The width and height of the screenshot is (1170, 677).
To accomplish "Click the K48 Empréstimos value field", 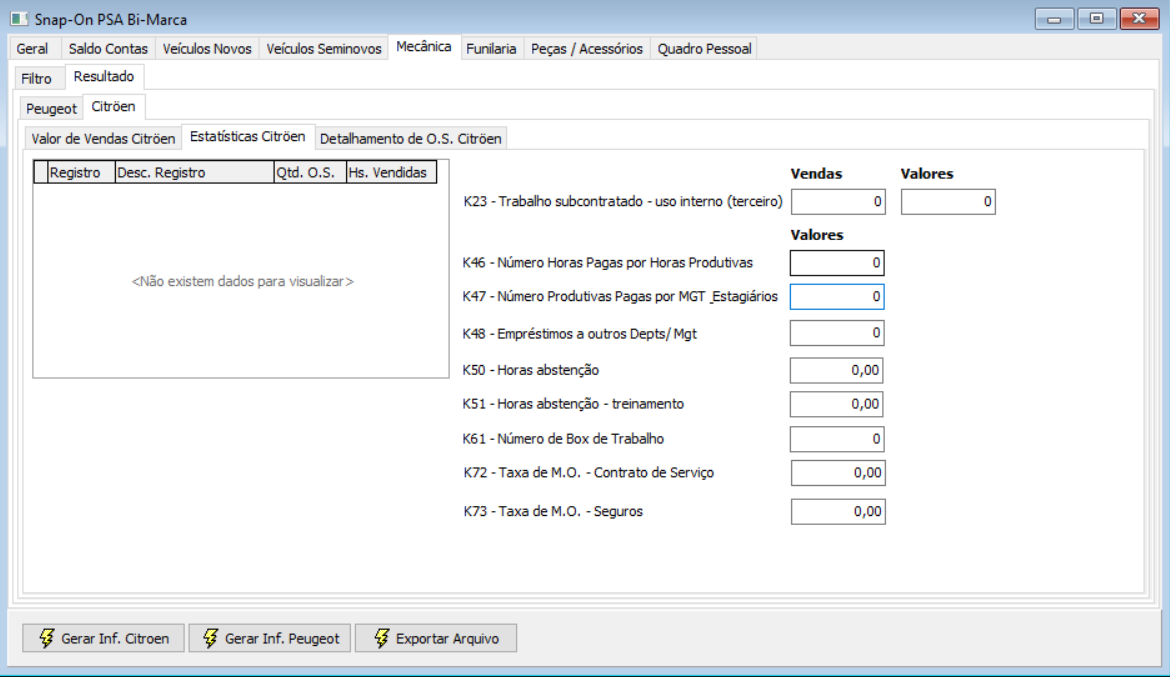I will tap(837, 333).
